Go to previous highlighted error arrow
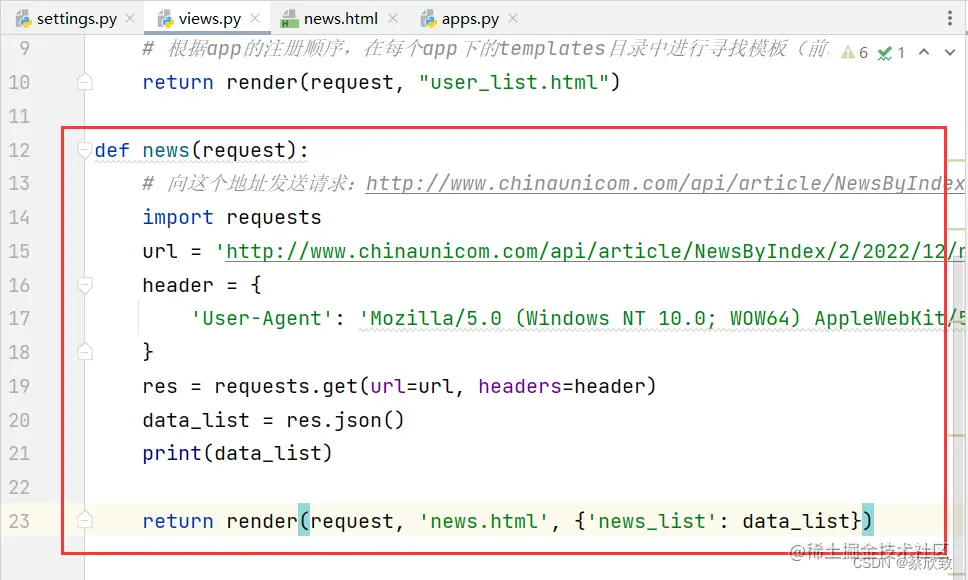This screenshot has height=580, width=968. [x=924, y=52]
